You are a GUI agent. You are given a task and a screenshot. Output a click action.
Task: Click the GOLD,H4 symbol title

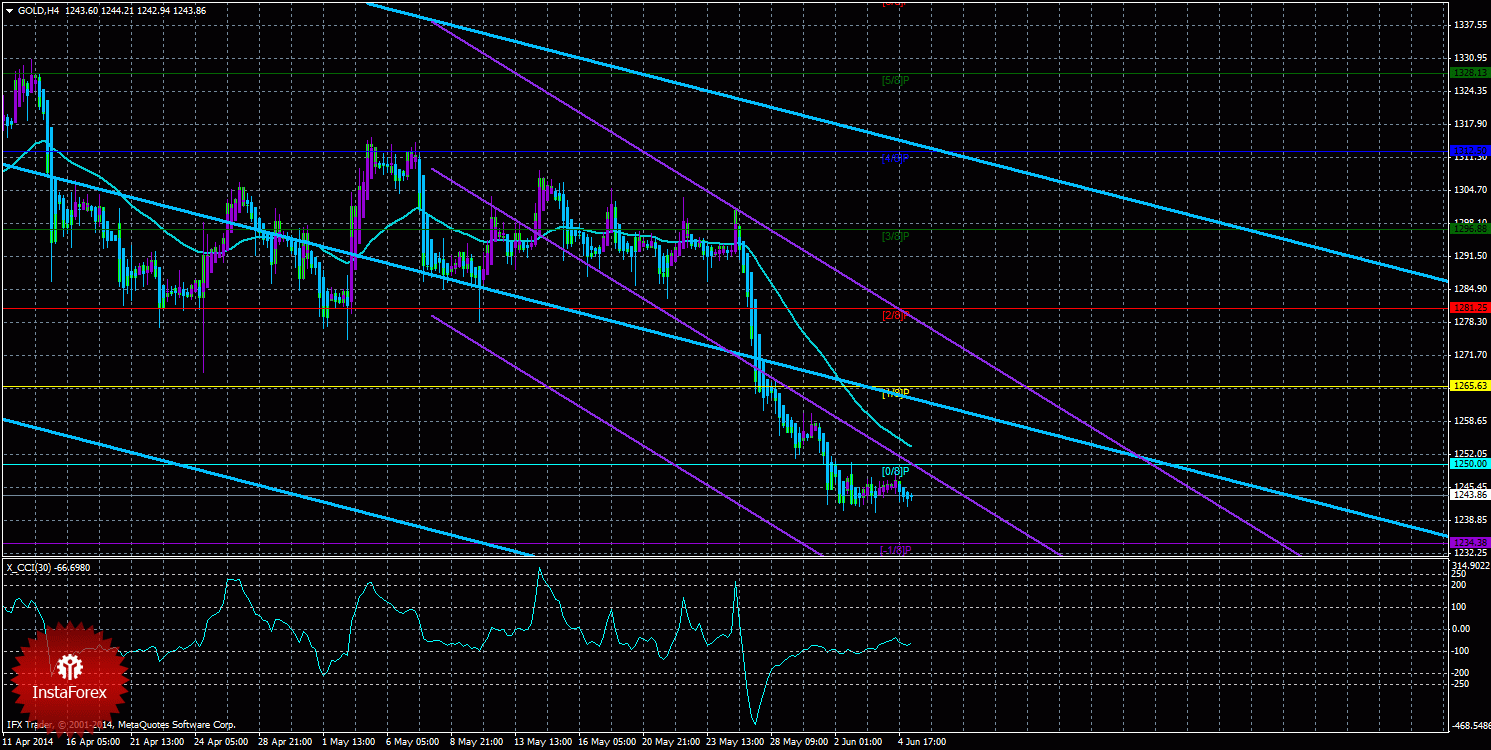pyautogui.click(x=37, y=10)
